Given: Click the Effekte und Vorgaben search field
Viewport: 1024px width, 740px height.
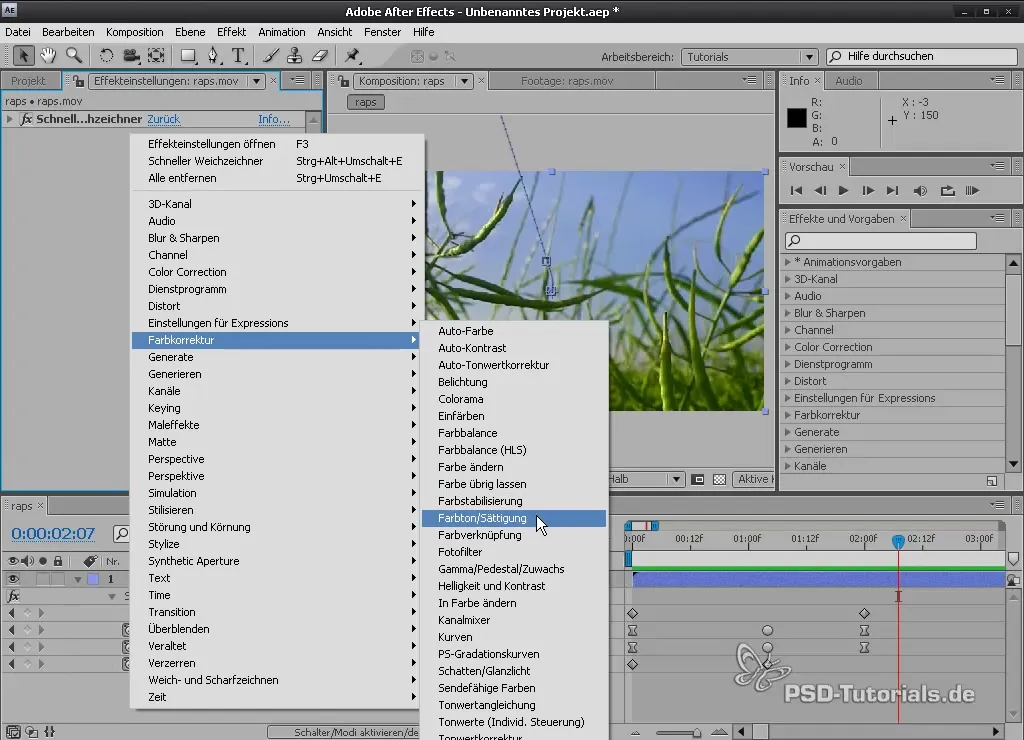Looking at the screenshot, I should (880, 241).
